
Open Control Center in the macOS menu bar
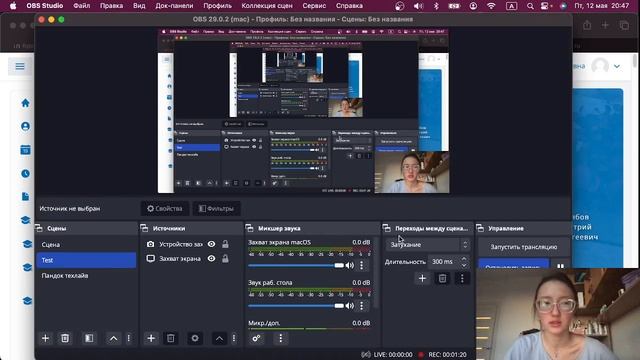(544, 6)
